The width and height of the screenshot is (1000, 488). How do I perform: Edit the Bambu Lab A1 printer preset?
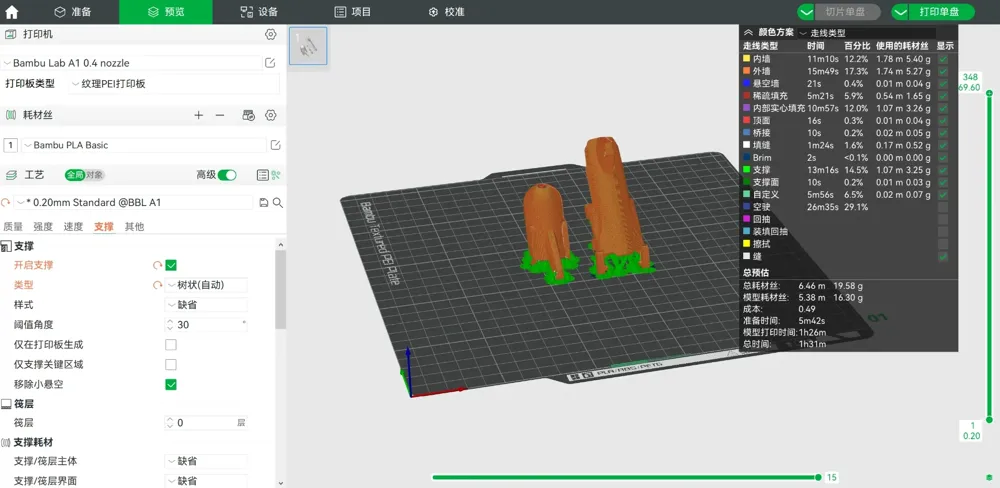(270, 63)
